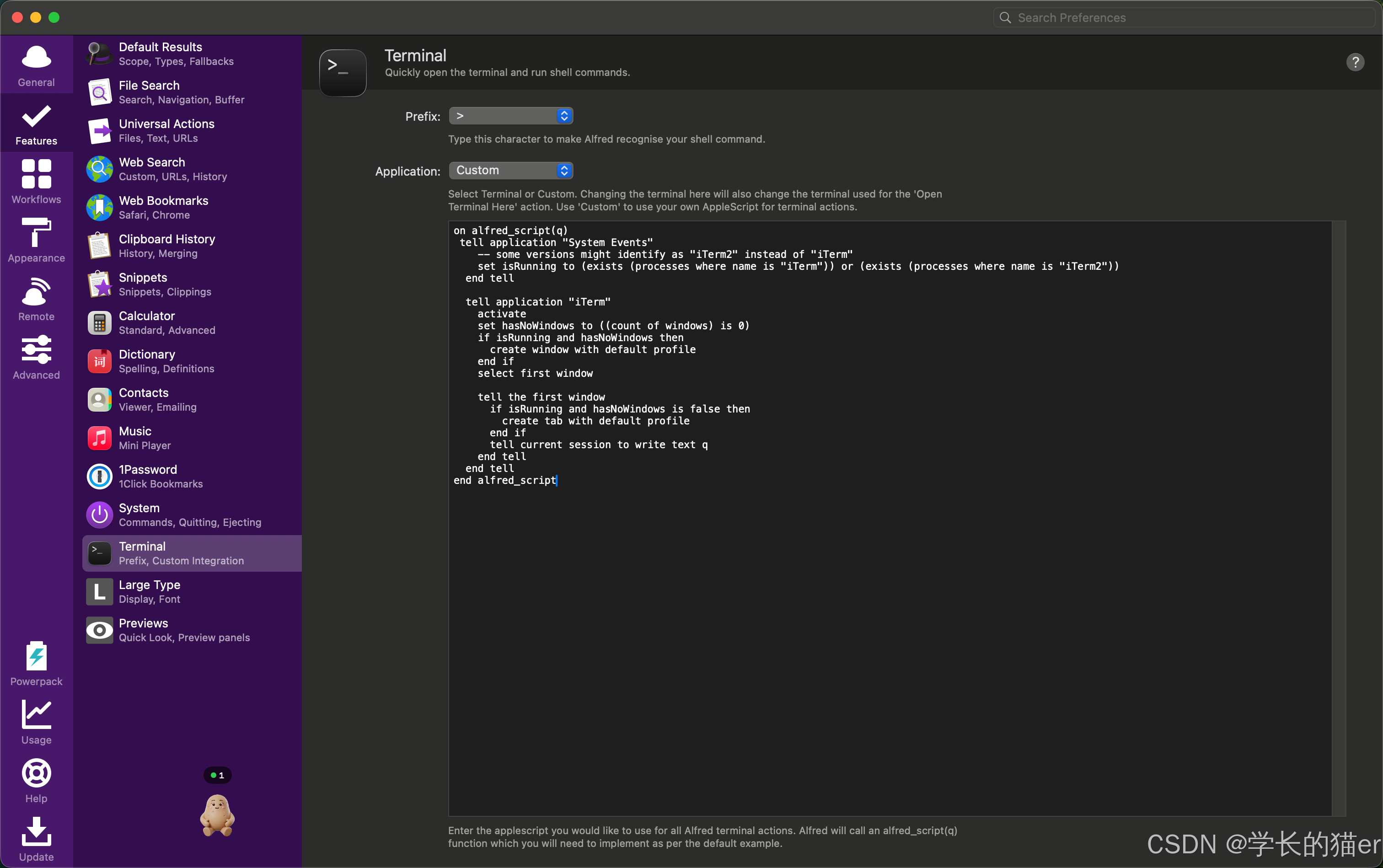Viewport: 1383px width, 868px height.
Task: Select Previews feature
Action: pos(193,631)
